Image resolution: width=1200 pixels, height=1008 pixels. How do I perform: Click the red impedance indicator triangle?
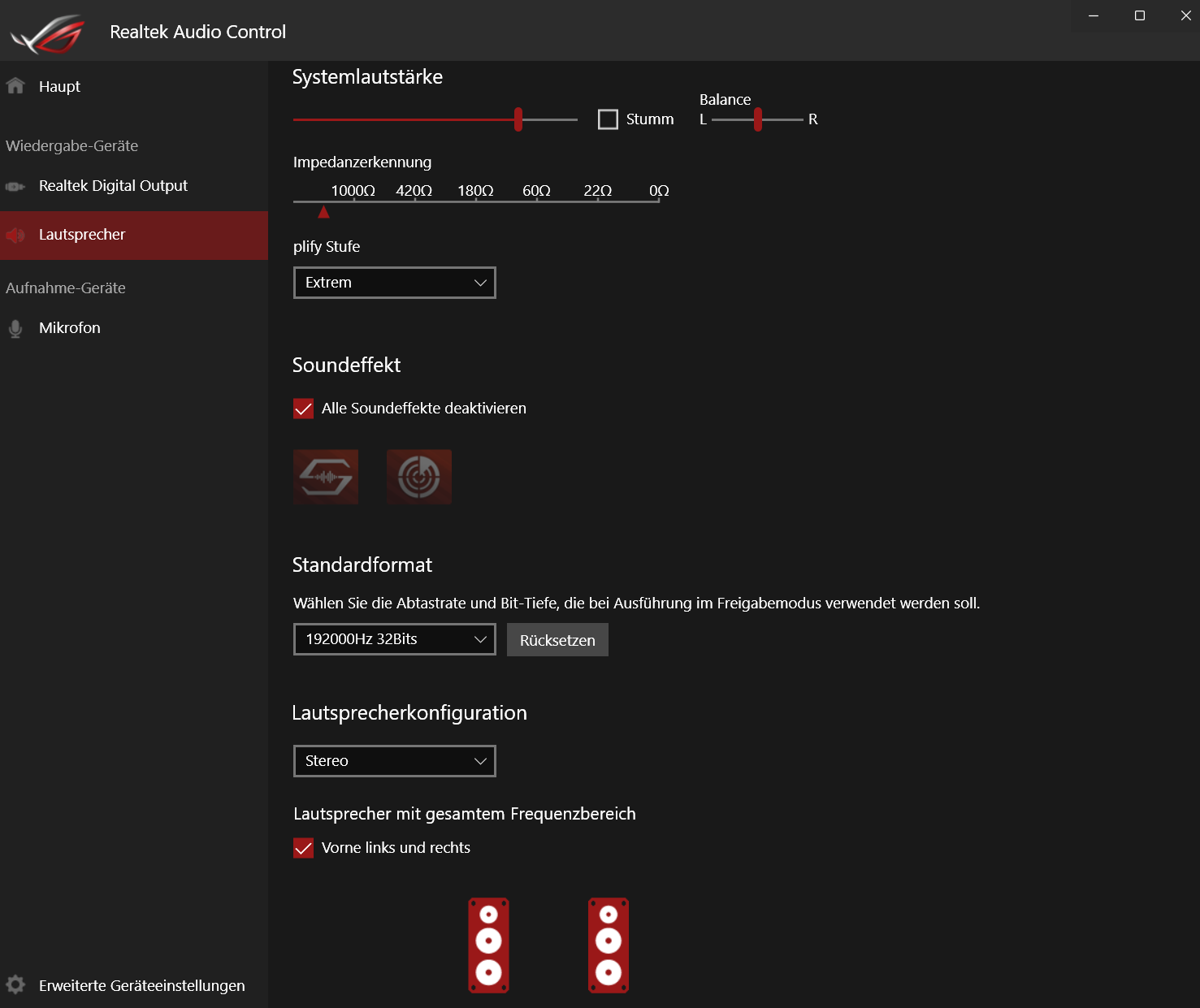pyautogui.click(x=324, y=212)
